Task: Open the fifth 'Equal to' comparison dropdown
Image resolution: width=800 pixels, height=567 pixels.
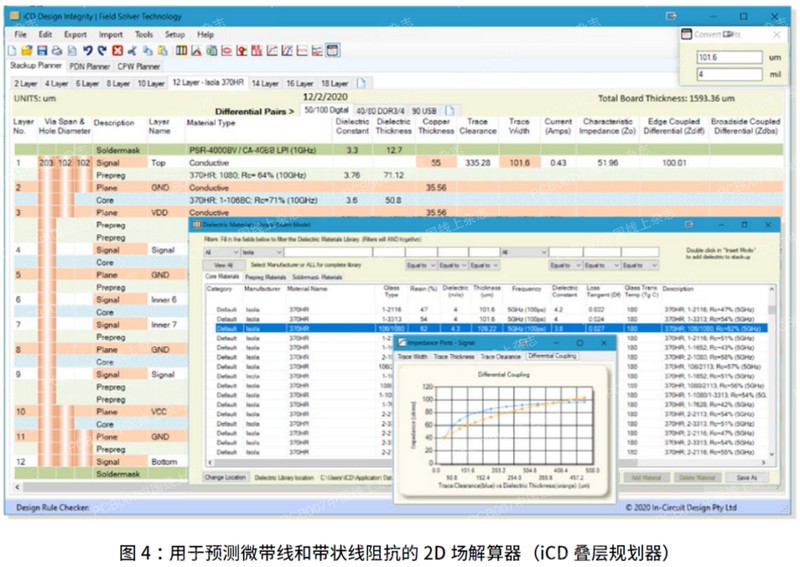Action: click(x=602, y=265)
